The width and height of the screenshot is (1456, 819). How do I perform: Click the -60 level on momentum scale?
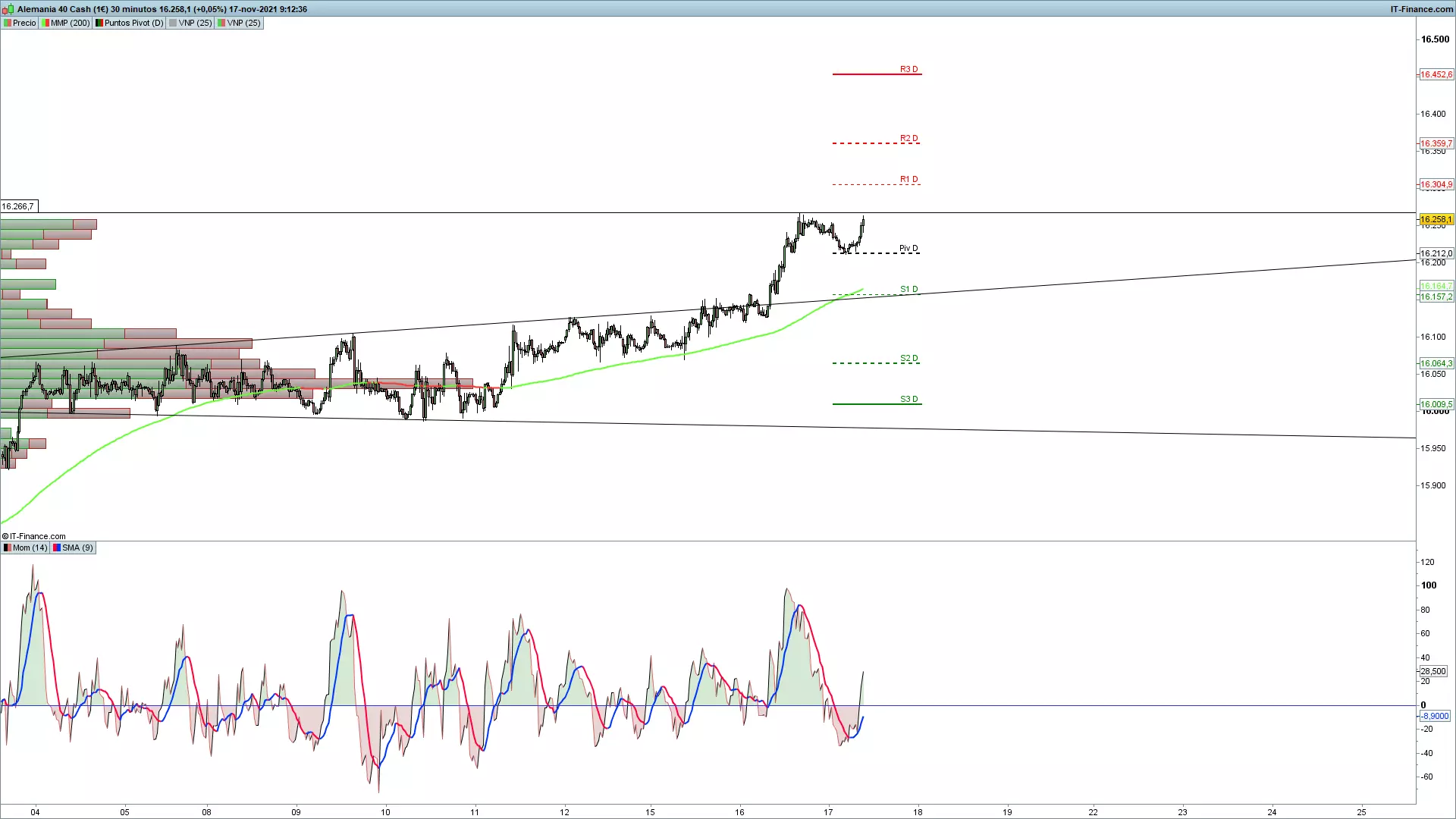pos(1426,777)
